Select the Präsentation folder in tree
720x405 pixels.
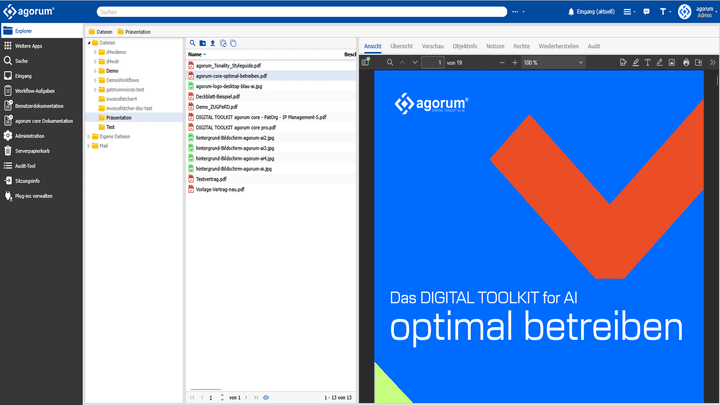pos(118,118)
